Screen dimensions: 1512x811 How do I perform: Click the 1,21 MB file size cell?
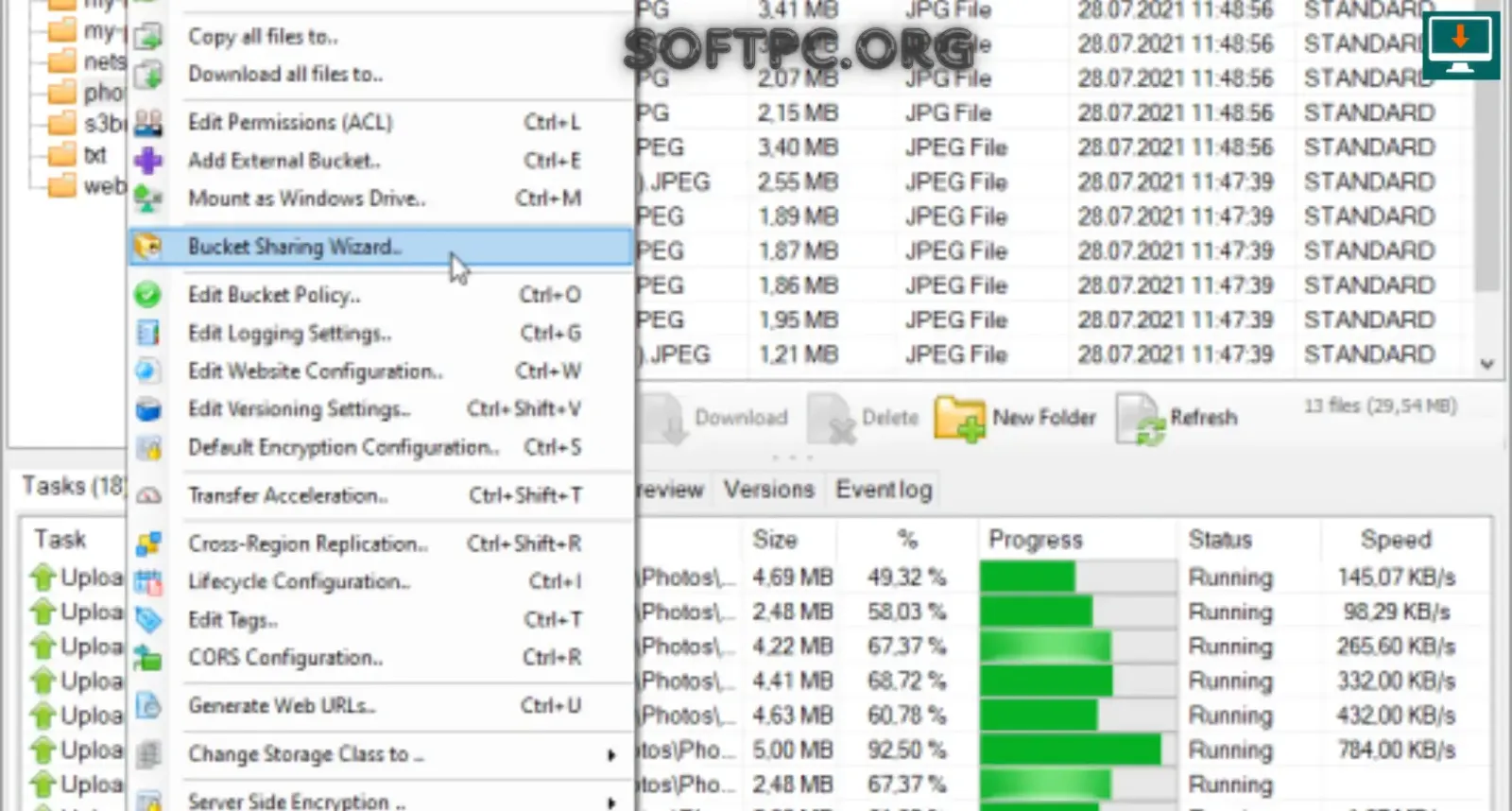[799, 354]
